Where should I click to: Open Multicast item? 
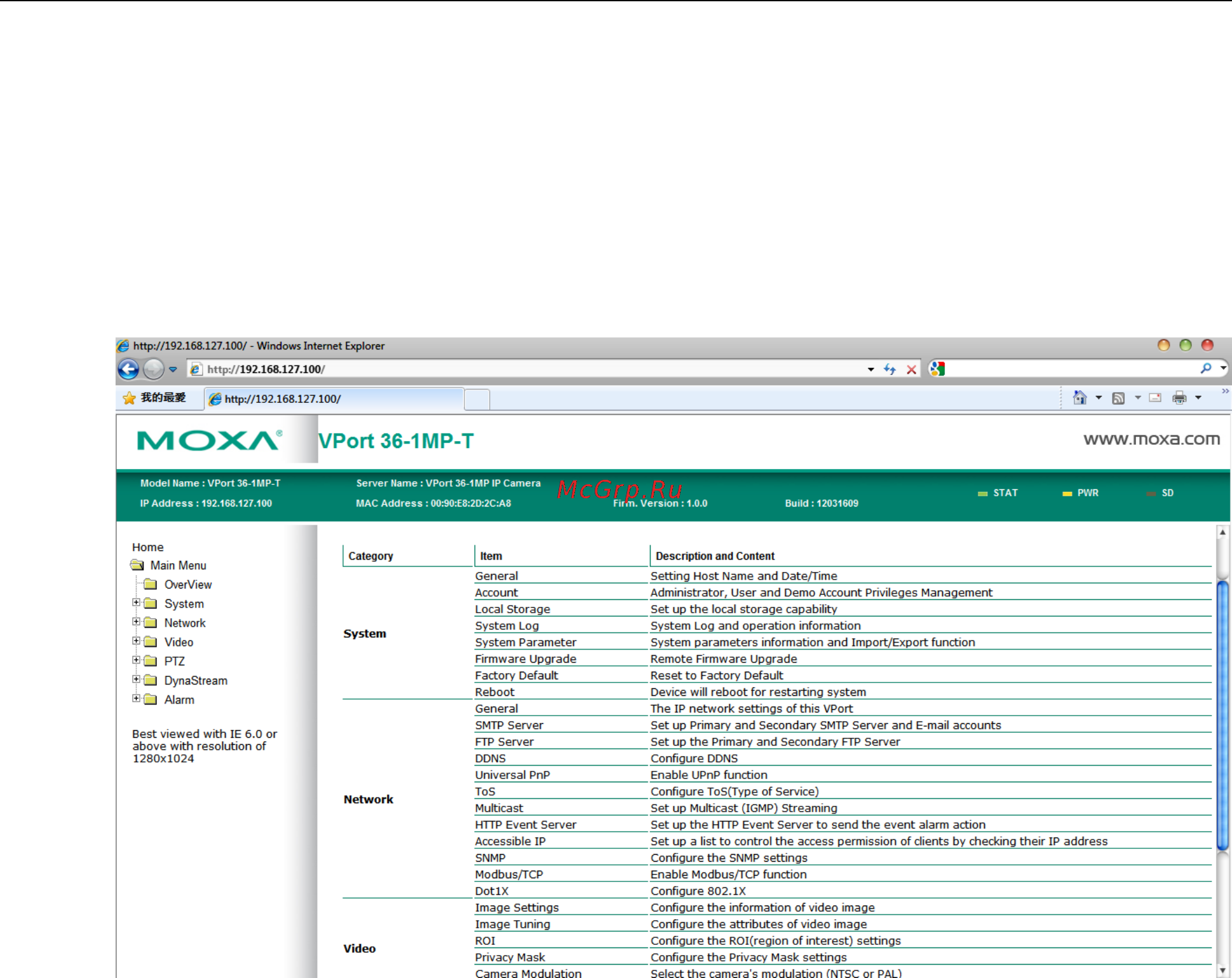coord(499,808)
